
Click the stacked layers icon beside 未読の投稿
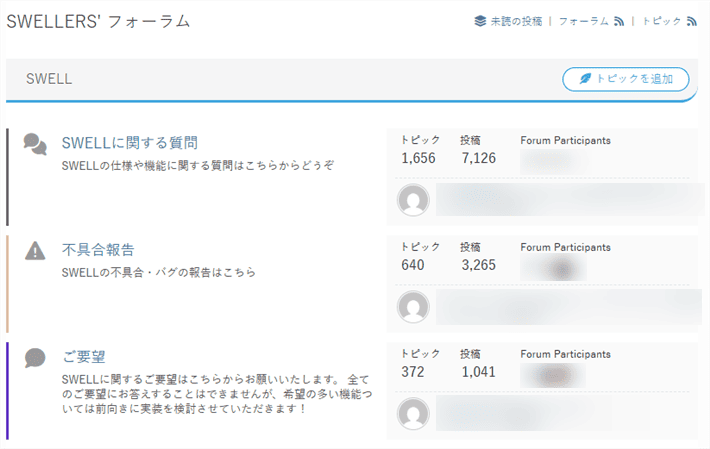480,21
